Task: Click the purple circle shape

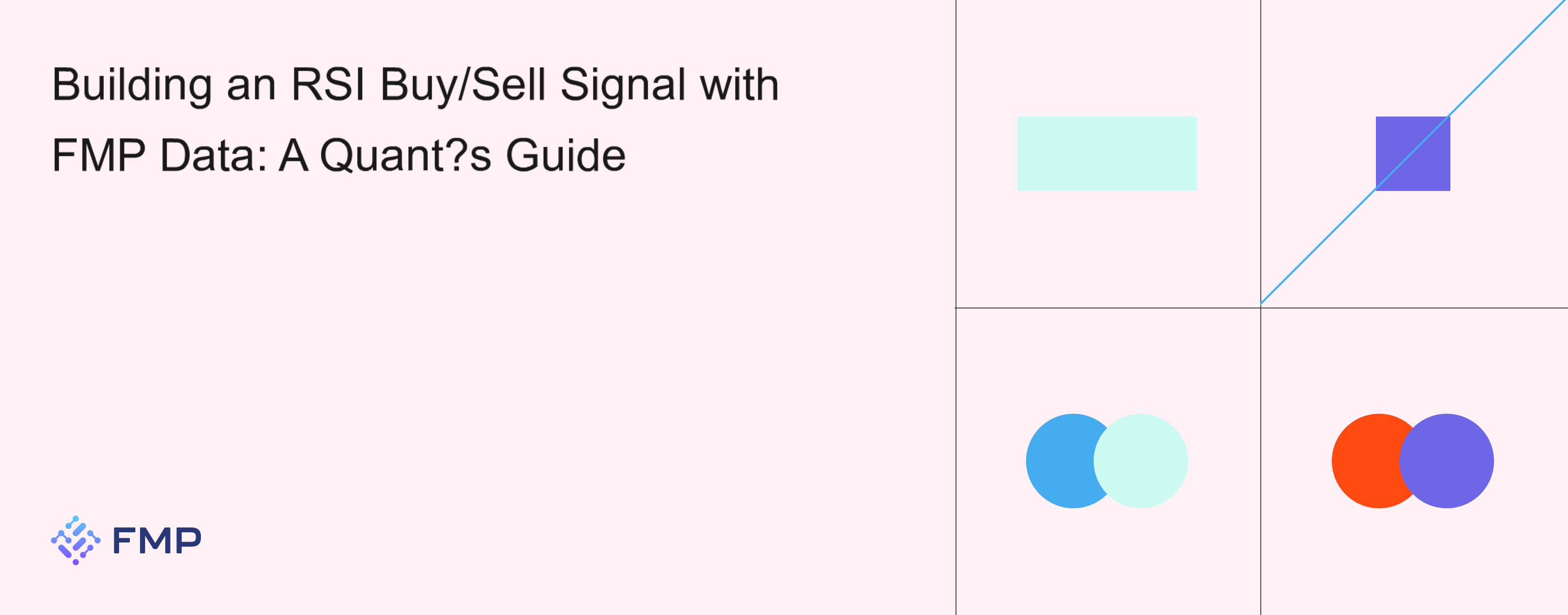Action: tap(1446, 460)
